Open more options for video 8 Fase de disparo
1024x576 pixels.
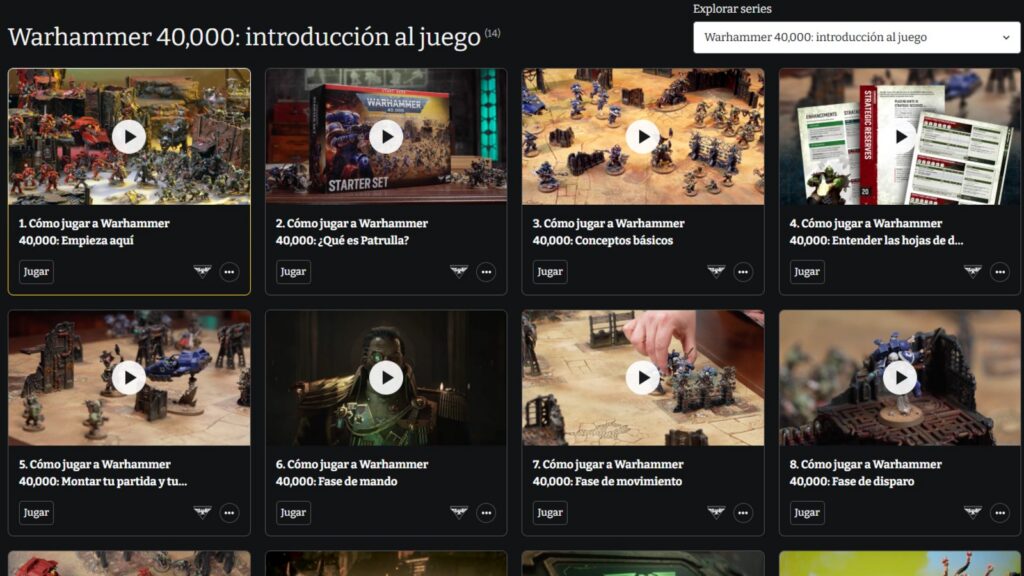(x=1000, y=513)
